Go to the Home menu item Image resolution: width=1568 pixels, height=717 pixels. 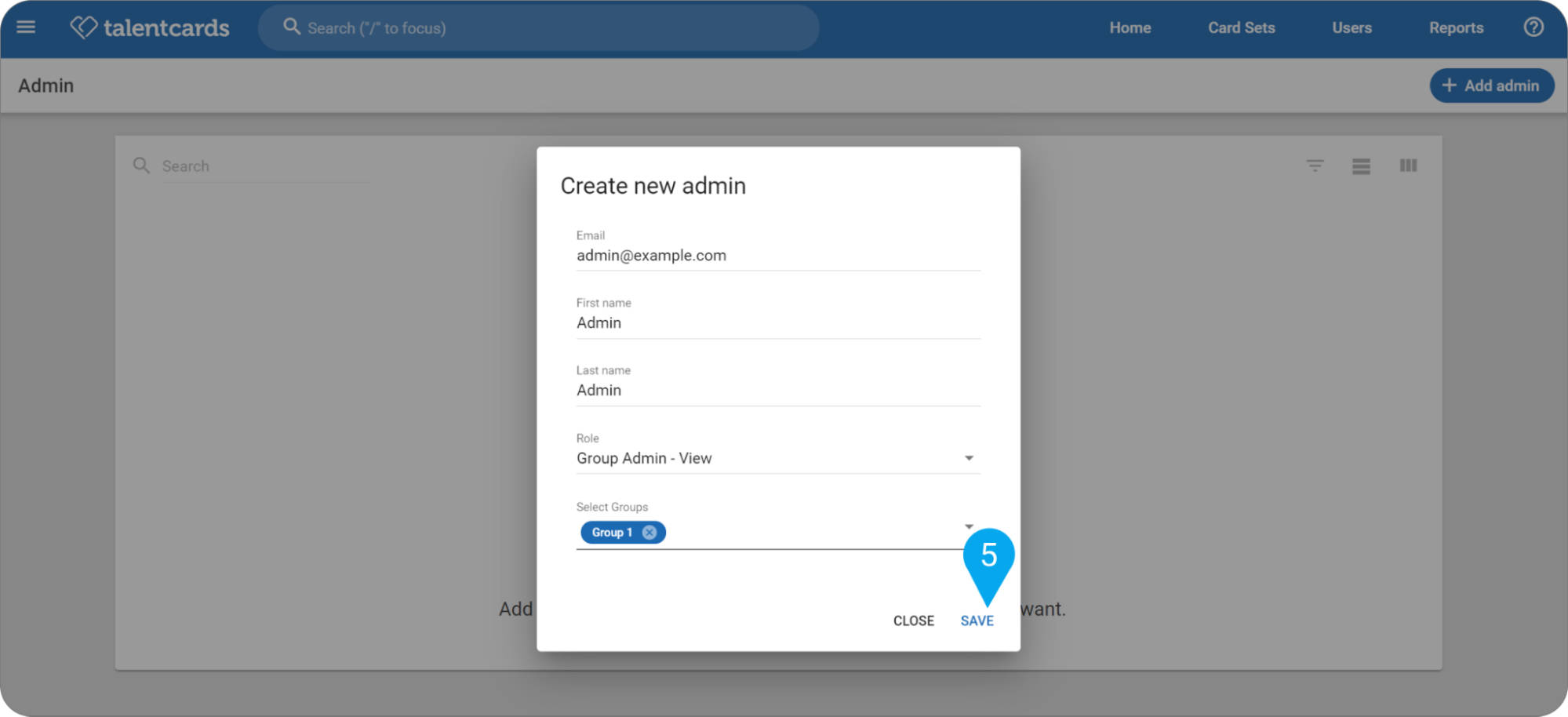[1130, 27]
